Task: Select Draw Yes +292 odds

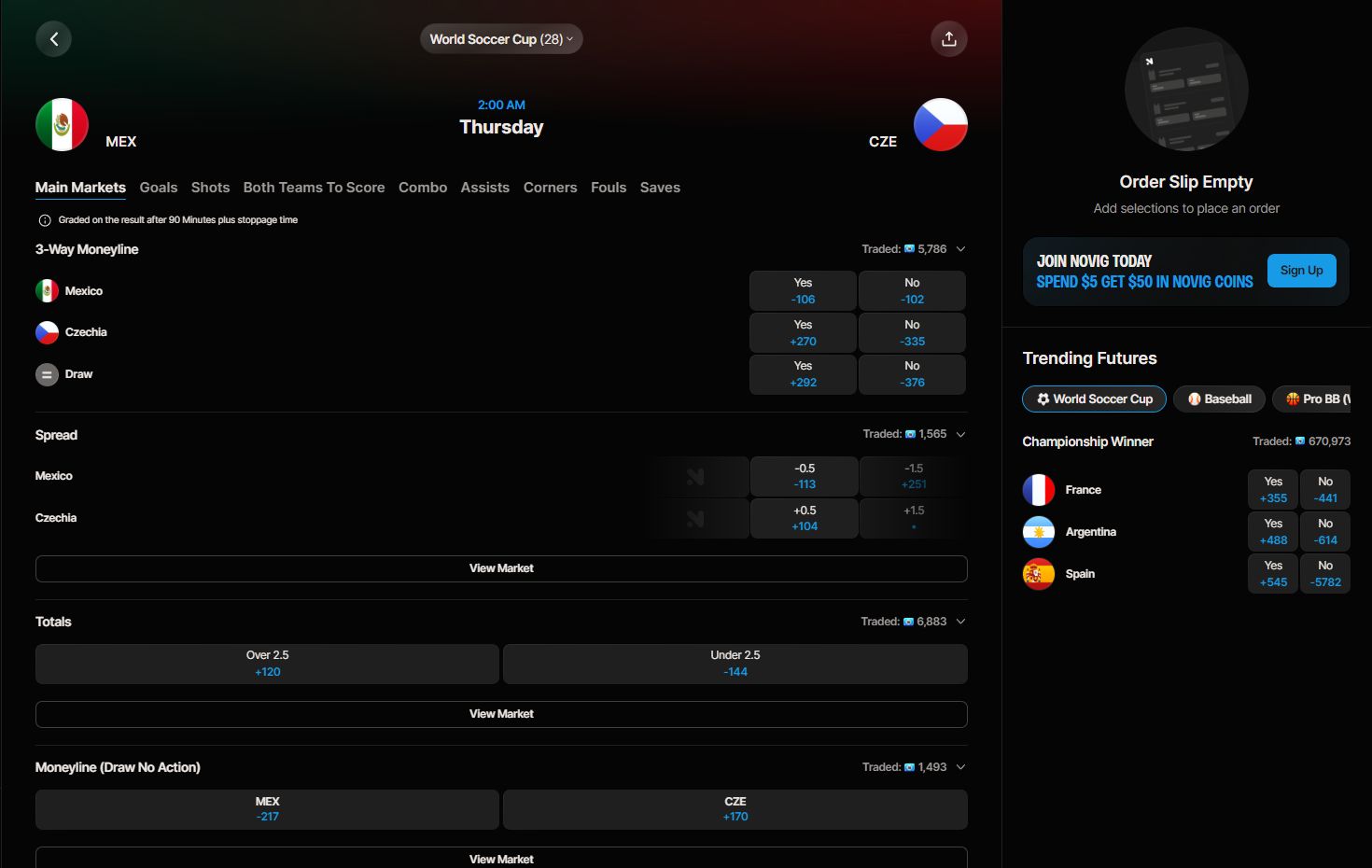Action: 803,374
